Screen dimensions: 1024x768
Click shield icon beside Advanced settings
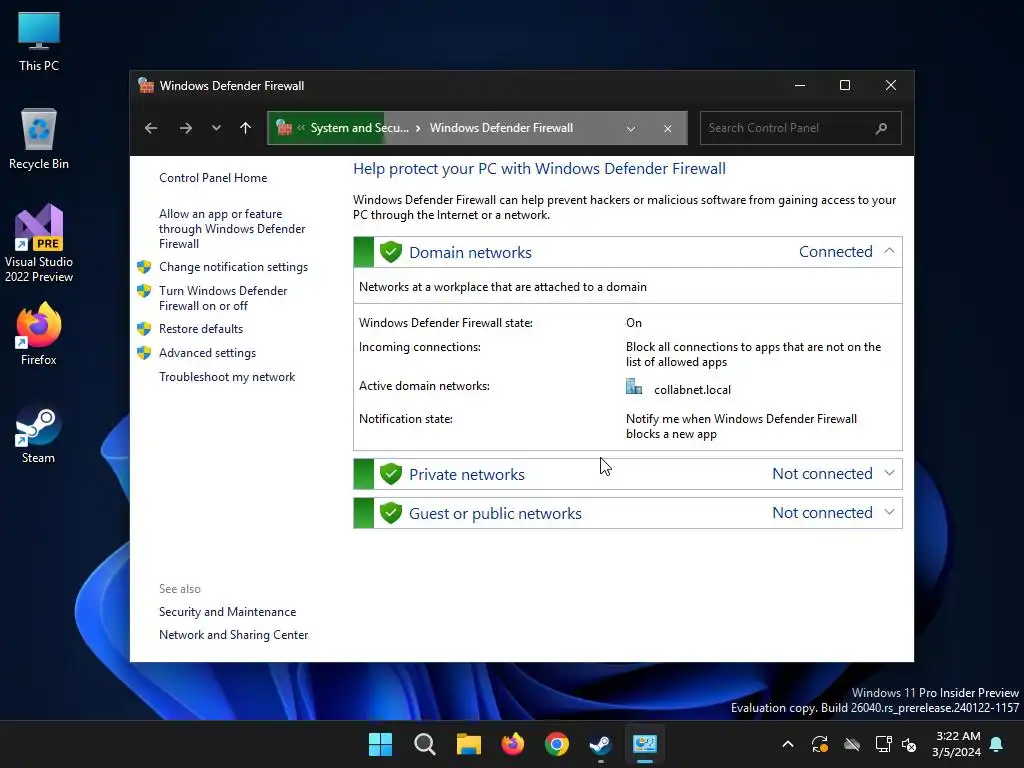[x=144, y=353]
